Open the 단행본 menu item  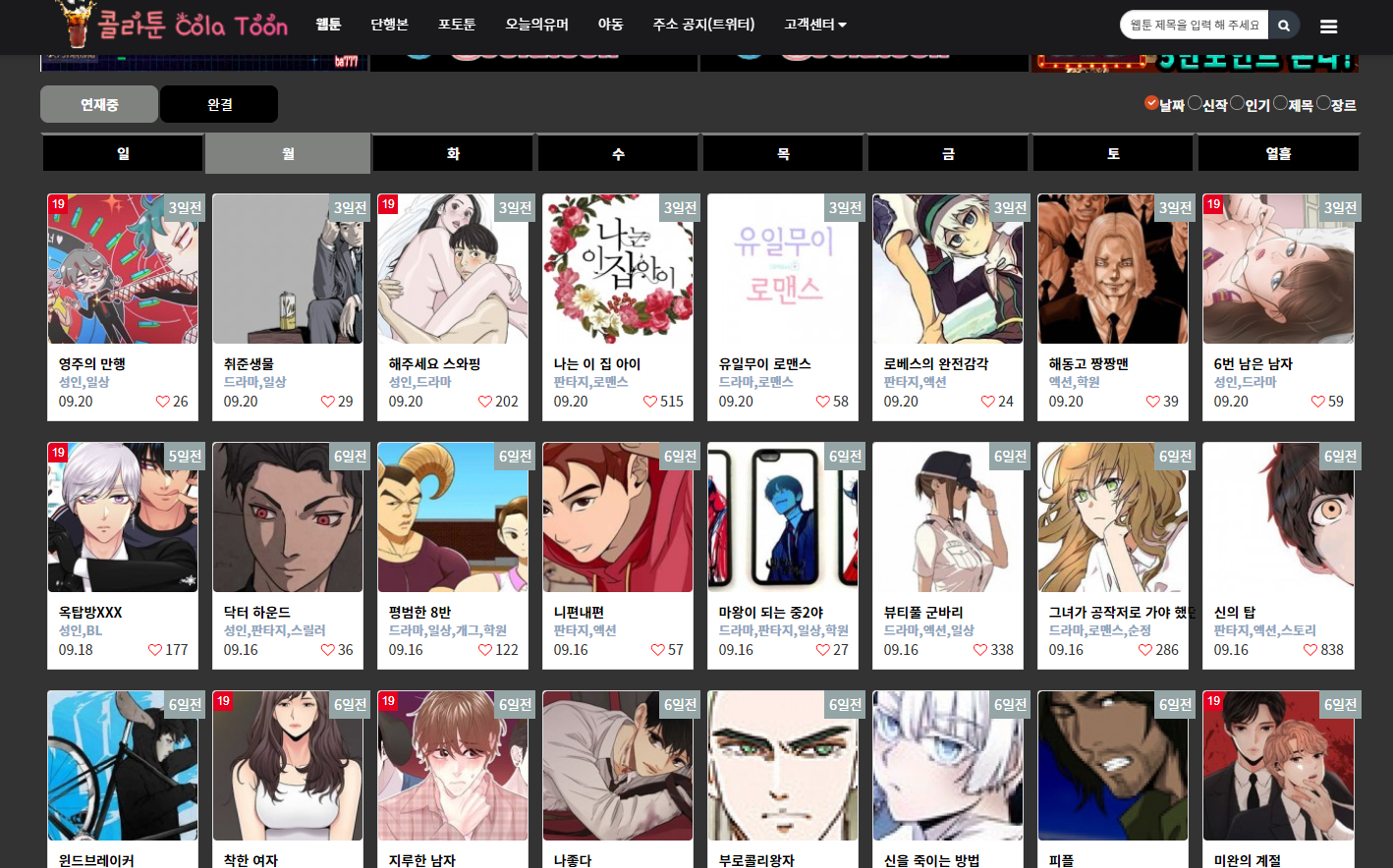click(x=389, y=25)
